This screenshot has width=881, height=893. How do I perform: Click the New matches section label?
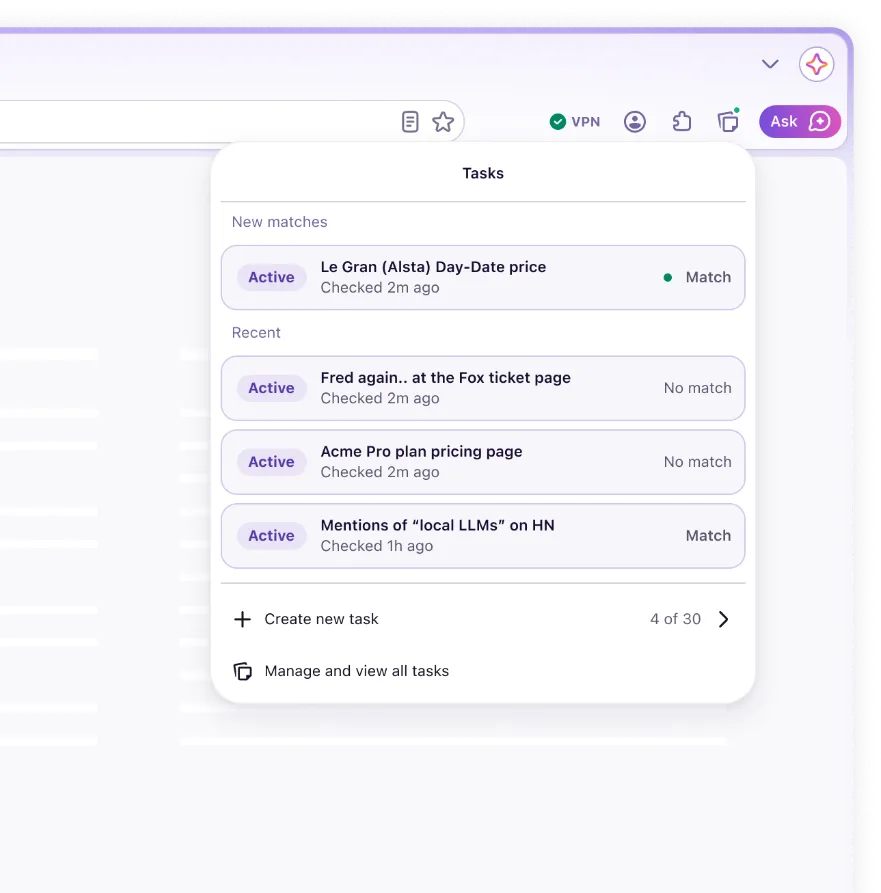click(280, 222)
